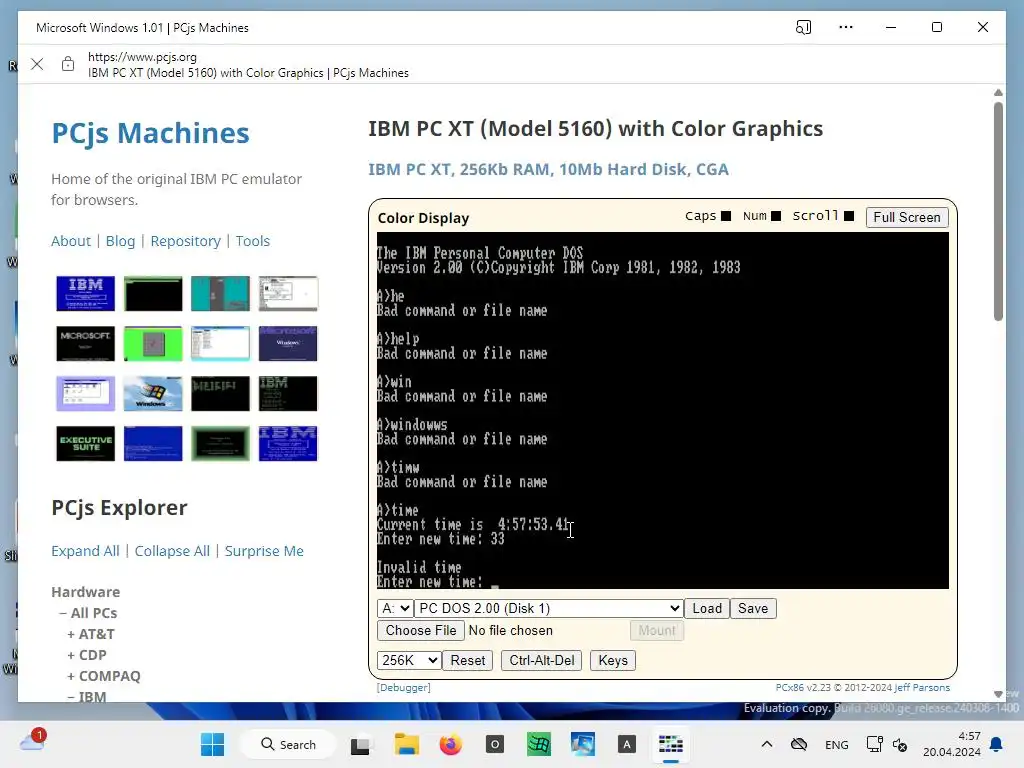Open the blue IBM logo machine thumbnail

point(86,293)
